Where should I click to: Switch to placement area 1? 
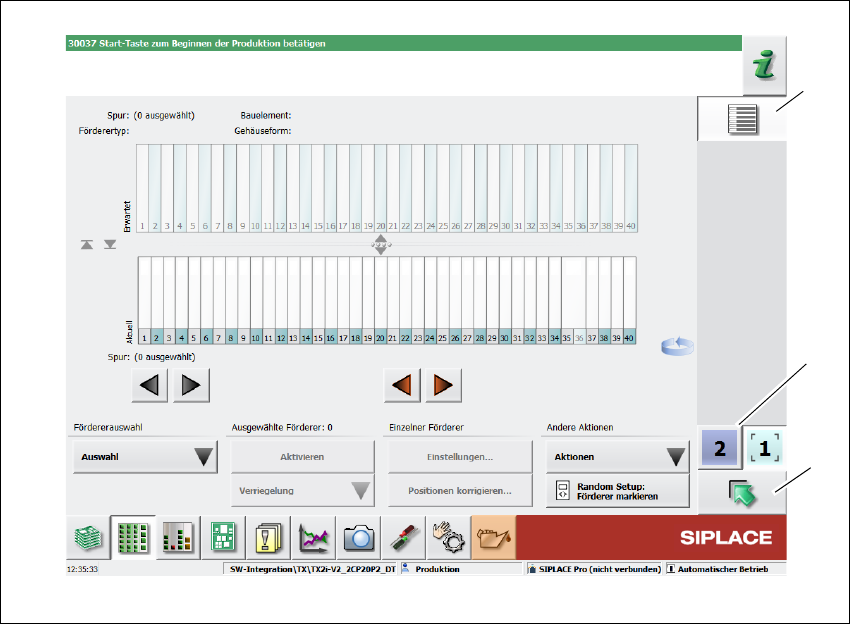pos(765,449)
